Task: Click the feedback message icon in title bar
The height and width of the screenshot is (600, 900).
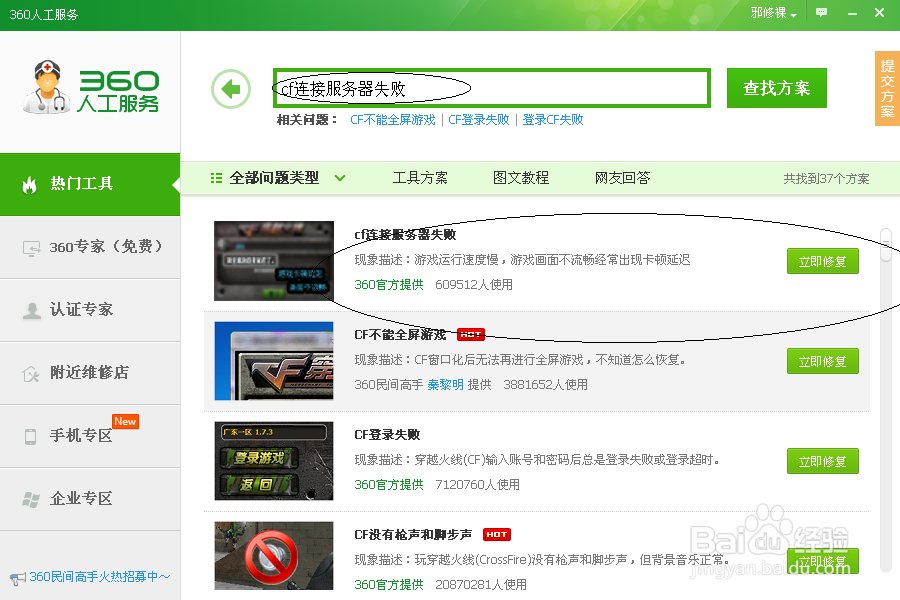Action: click(822, 12)
